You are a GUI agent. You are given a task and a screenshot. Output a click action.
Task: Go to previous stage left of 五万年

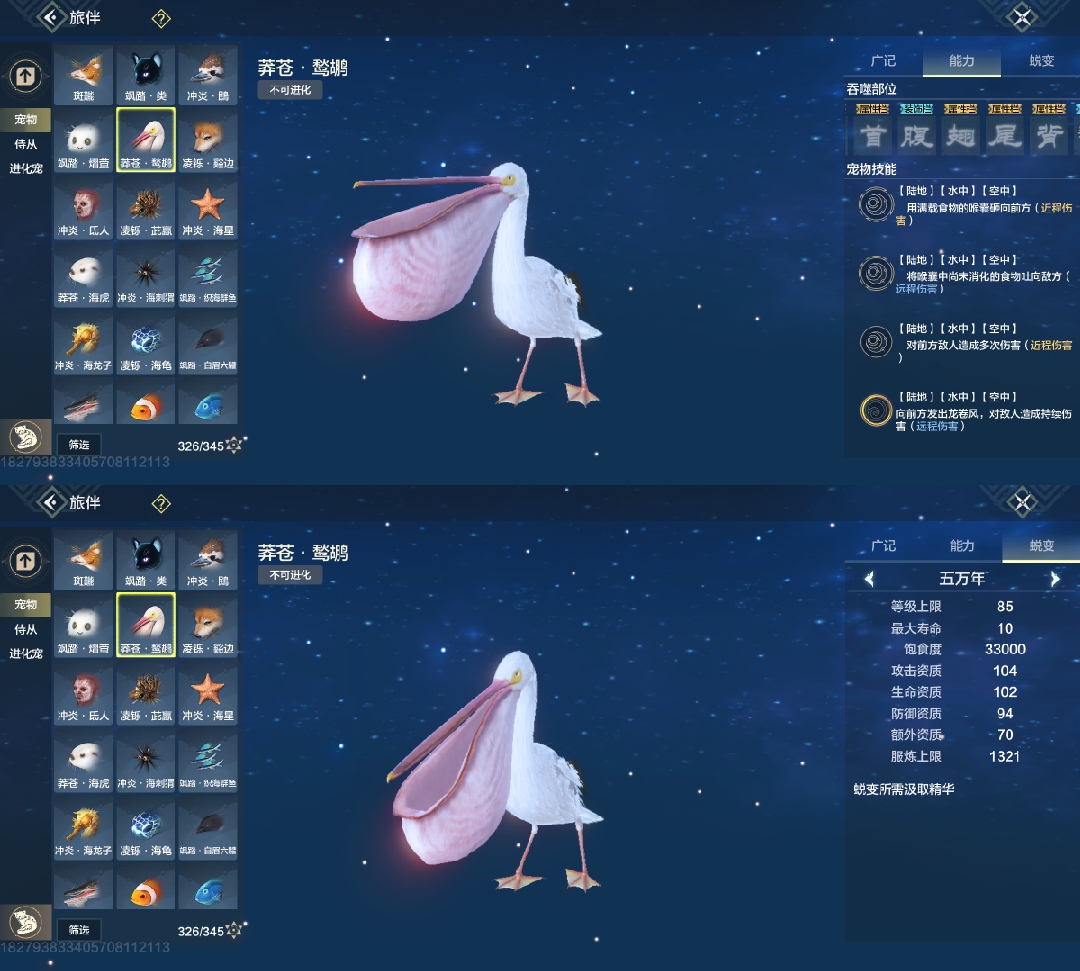coord(869,579)
